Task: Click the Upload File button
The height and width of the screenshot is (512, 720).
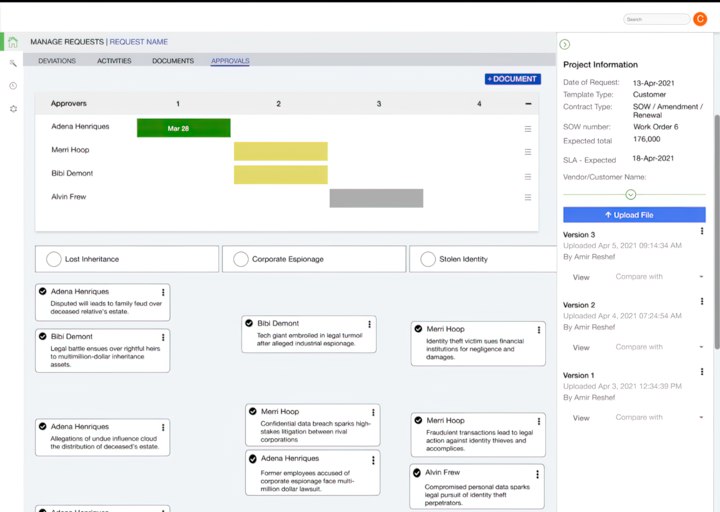Action: coord(634,215)
